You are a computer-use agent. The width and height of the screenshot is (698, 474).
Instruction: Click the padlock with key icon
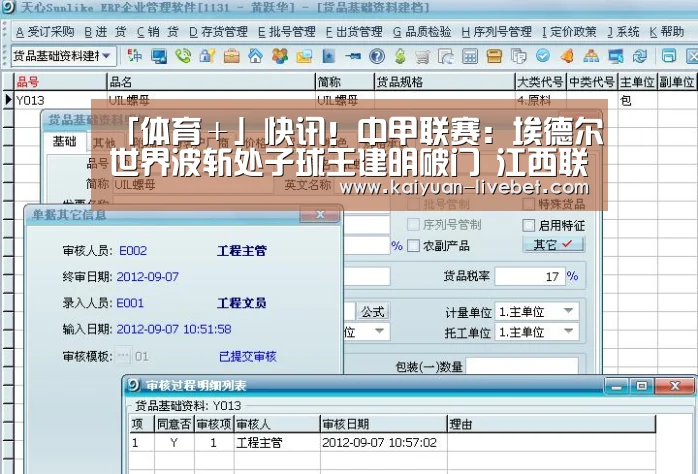207,56
